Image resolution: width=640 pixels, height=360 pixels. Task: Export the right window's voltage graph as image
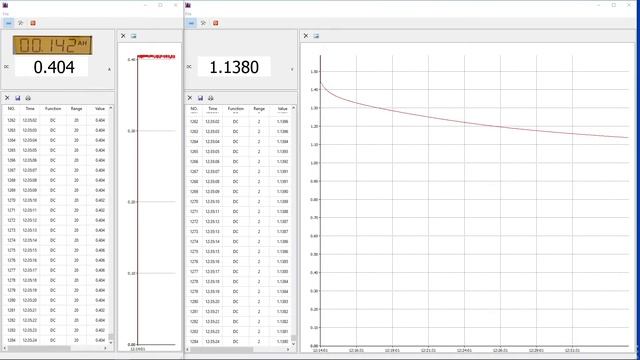(x=316, y=36)
